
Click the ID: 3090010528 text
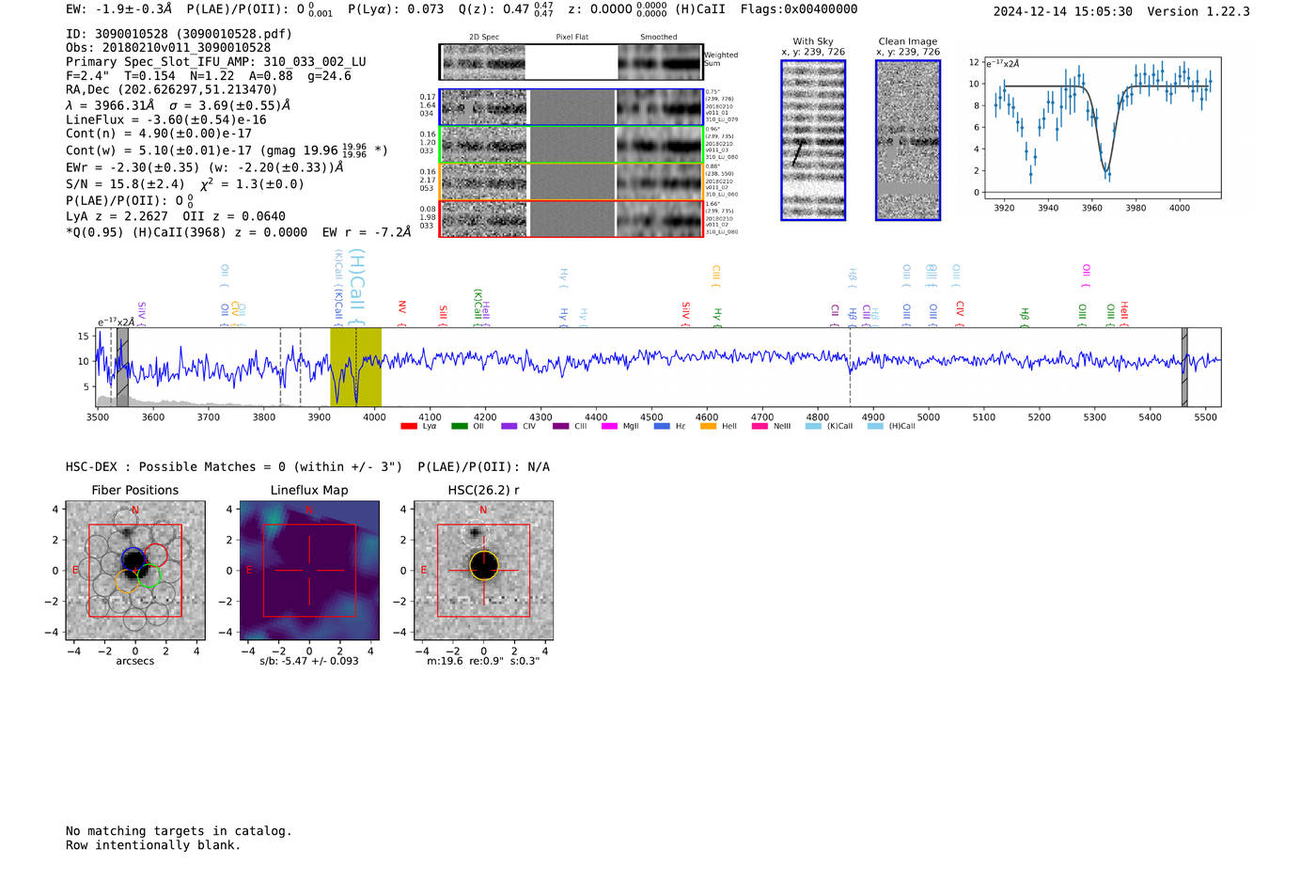tap(179, 34)
